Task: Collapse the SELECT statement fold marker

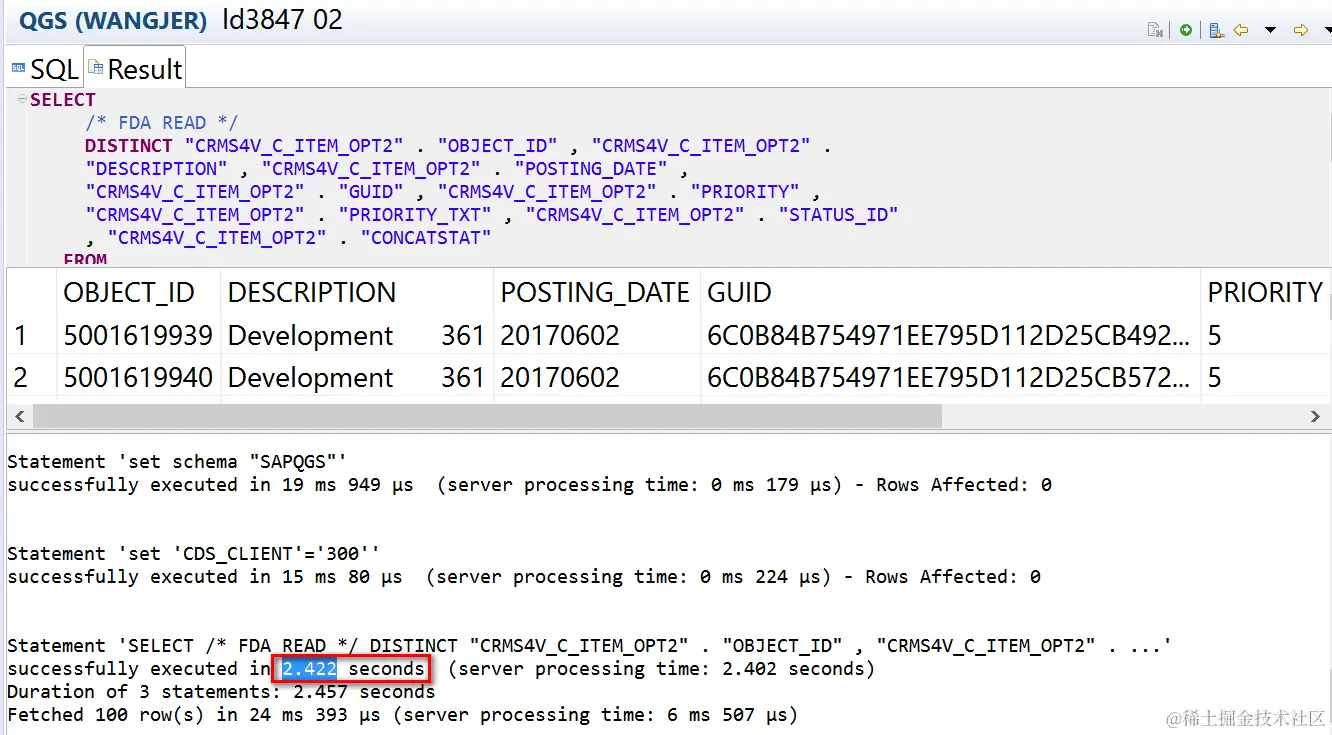Action: (22, 99)
